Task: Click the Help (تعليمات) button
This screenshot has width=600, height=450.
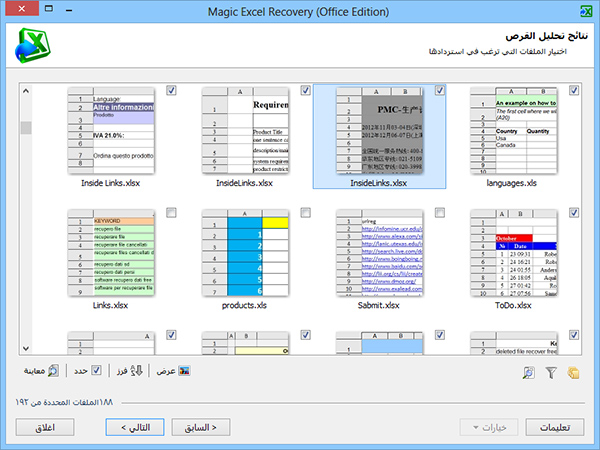Action: tap(555, 427)
